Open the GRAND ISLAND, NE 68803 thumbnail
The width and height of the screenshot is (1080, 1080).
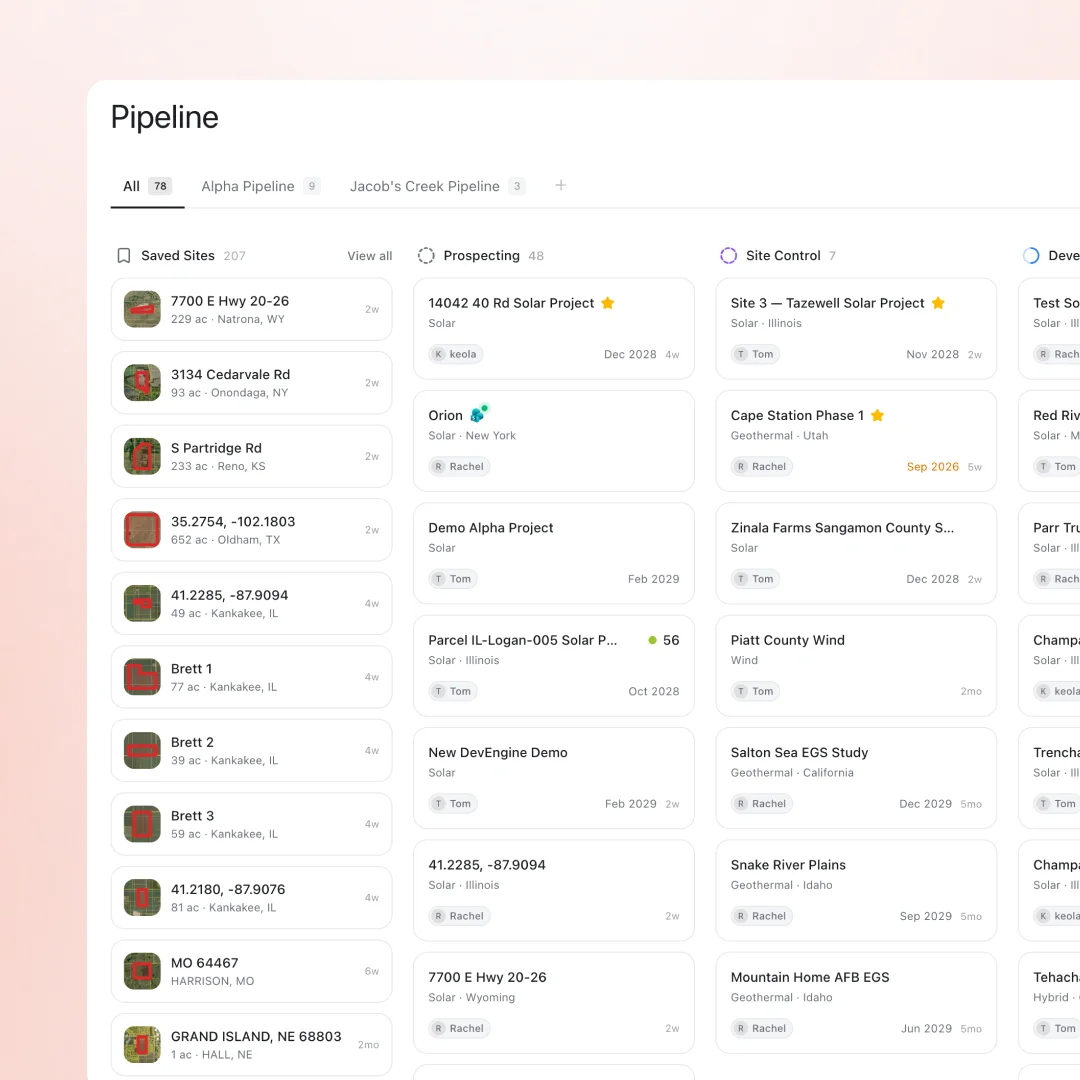pos(142,1045)
